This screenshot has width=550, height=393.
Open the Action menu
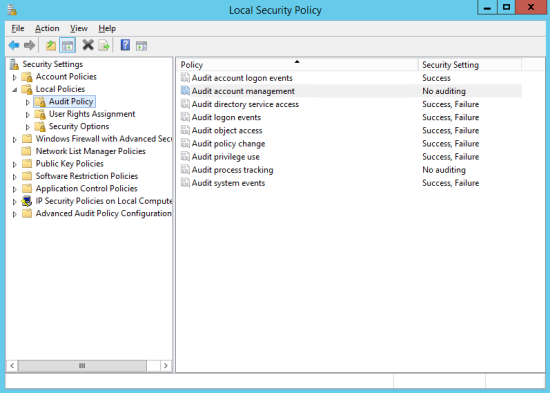click(x=47, y=28)
